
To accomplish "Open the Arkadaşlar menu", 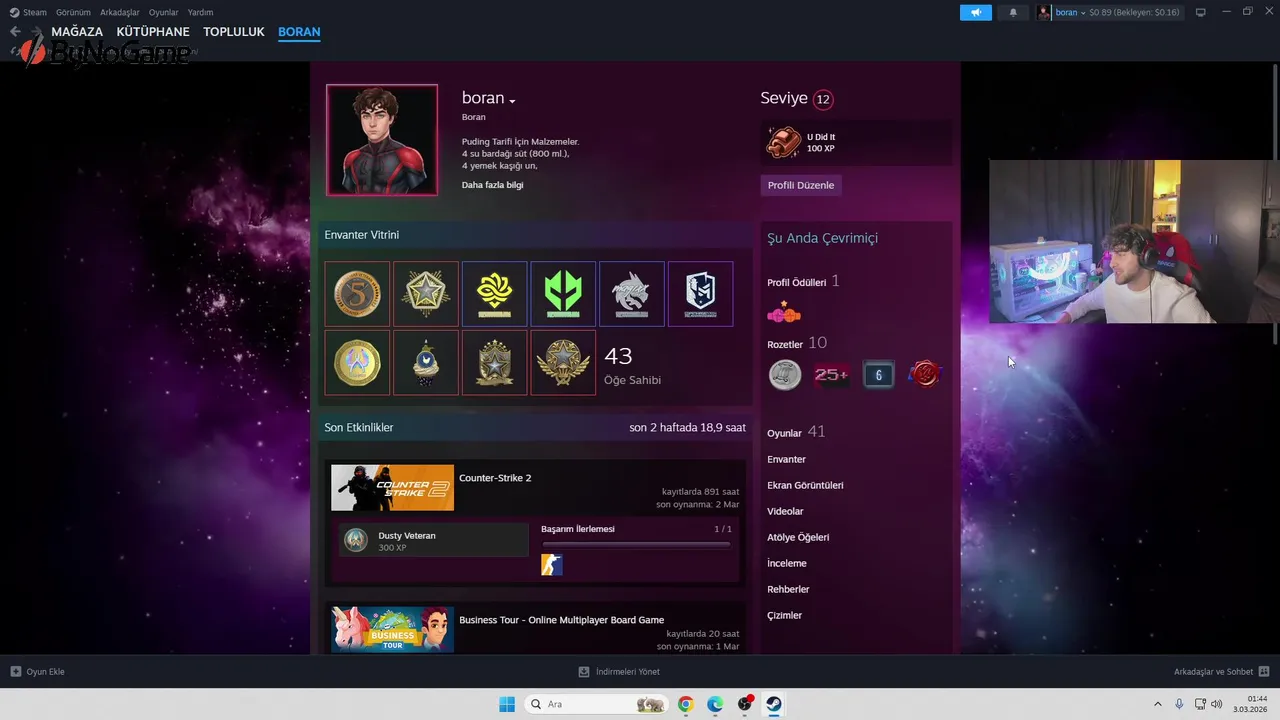I will pos(120,12).
